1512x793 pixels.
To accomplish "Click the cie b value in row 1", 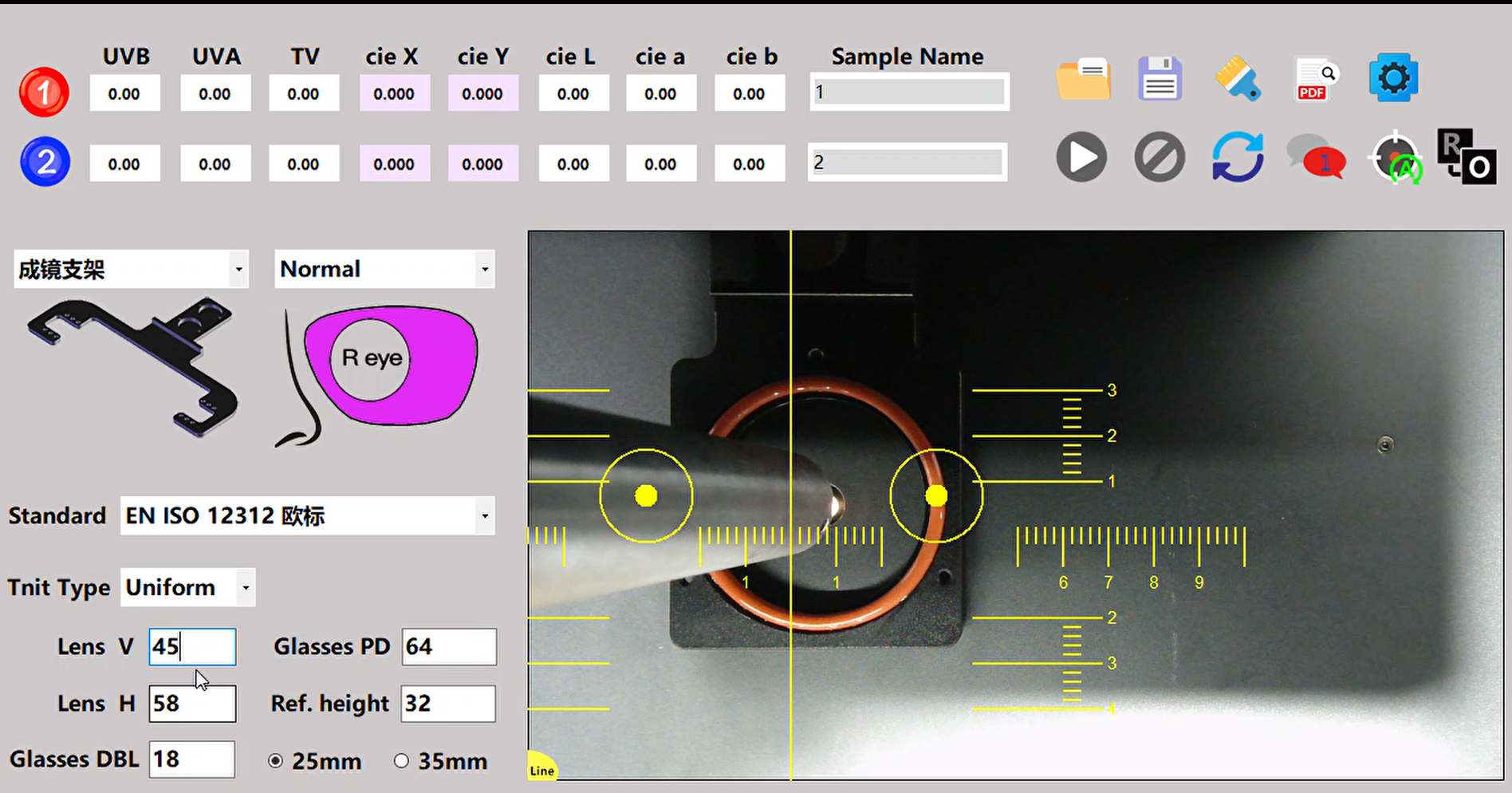I will [x=750, y=93].
